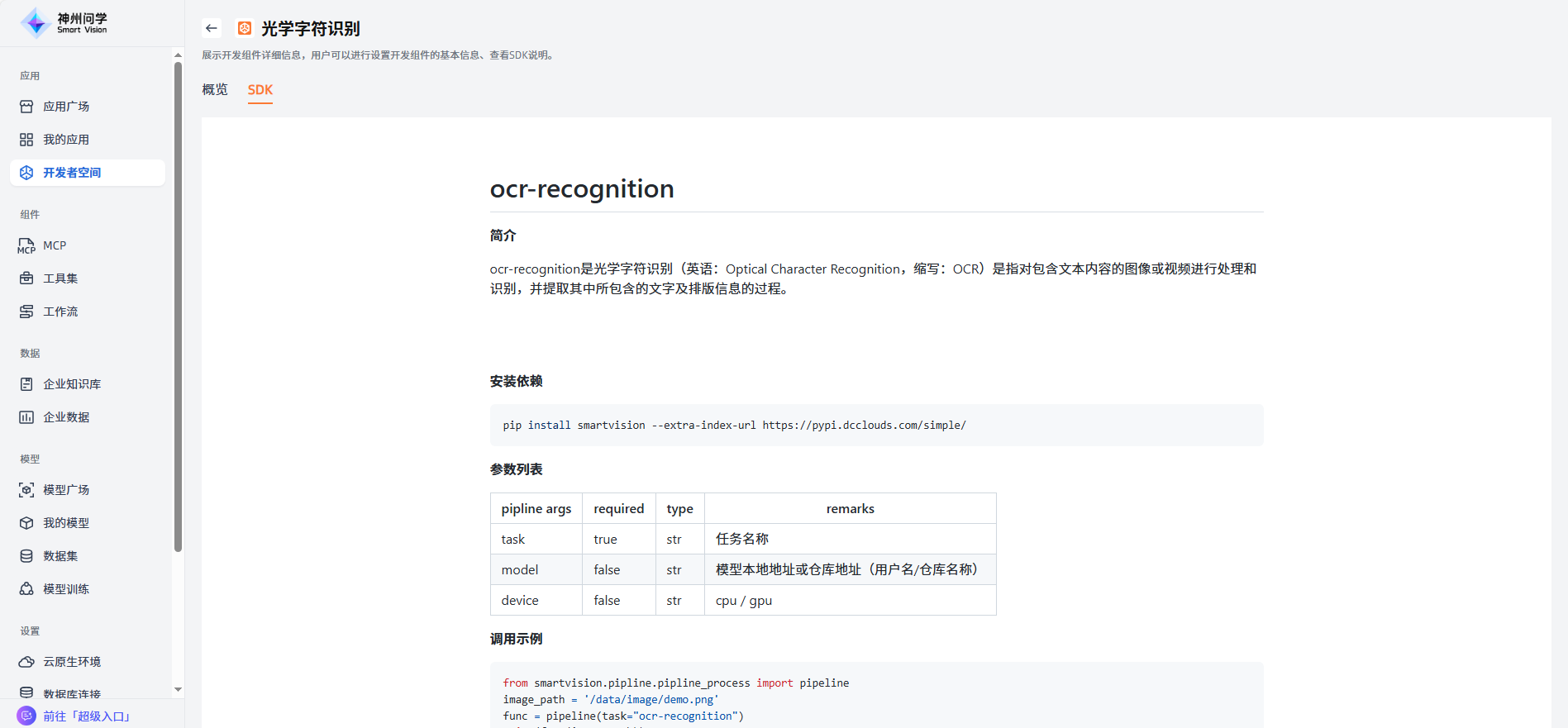Switch to the 概览 tab
Image resolution: width=1568 pixels, height=728 pixels.
[x=215, y=89]
